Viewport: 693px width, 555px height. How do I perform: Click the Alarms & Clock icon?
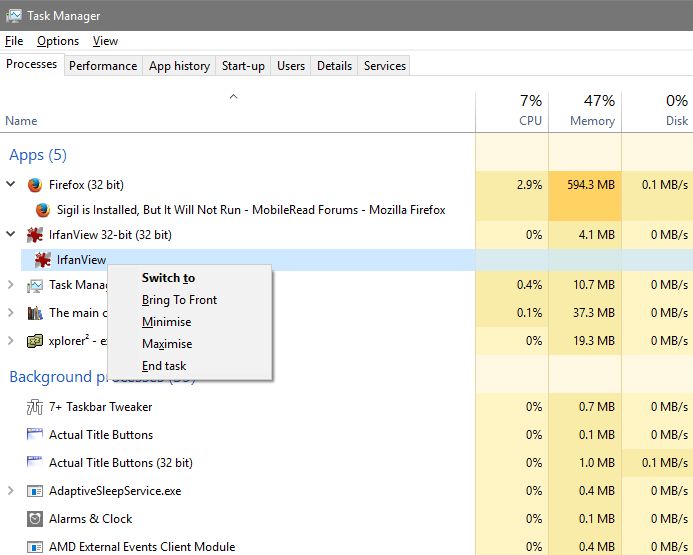(x=34, y=519)
